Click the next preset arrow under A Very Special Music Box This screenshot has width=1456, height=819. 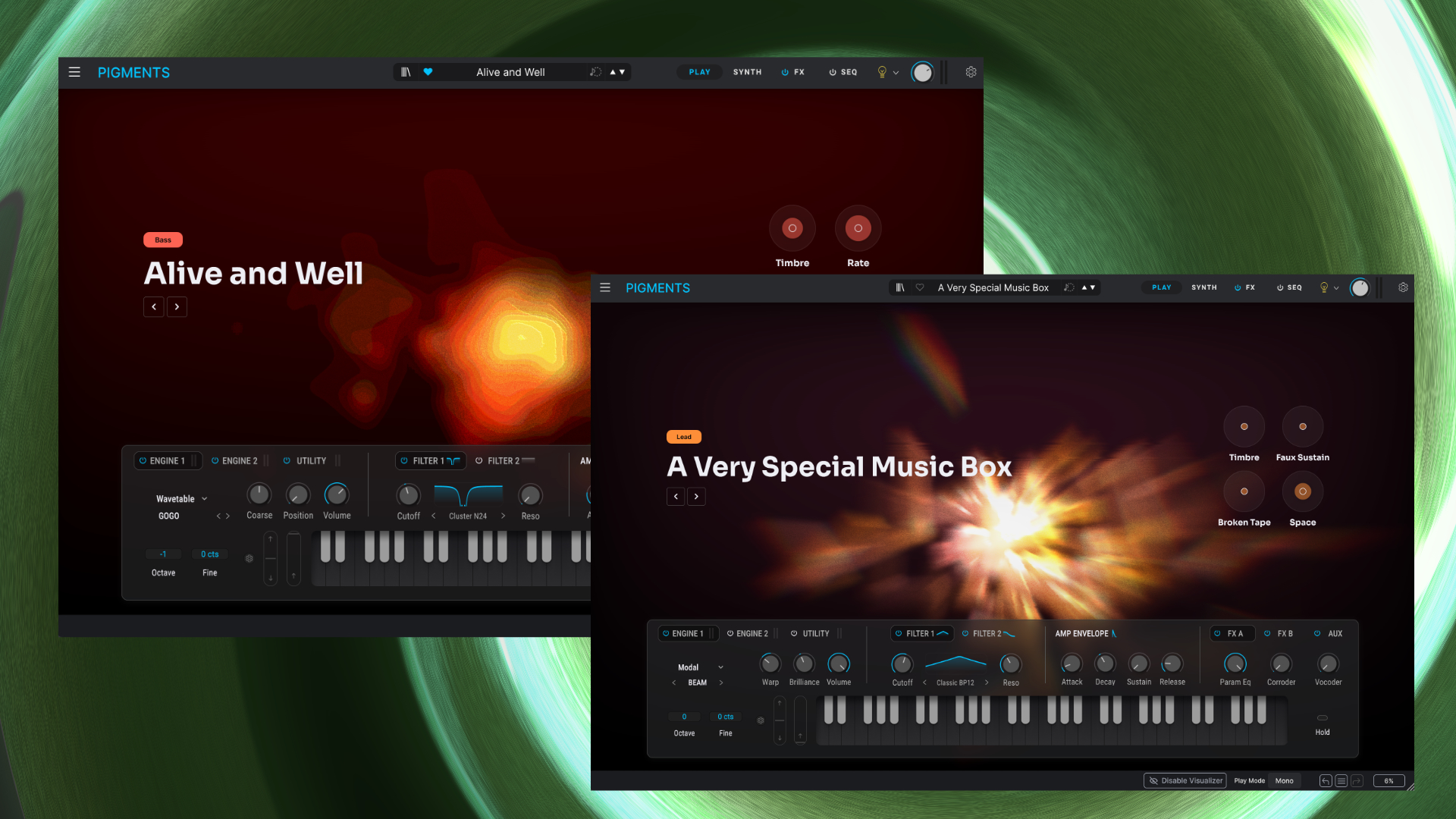coord(696,496)
